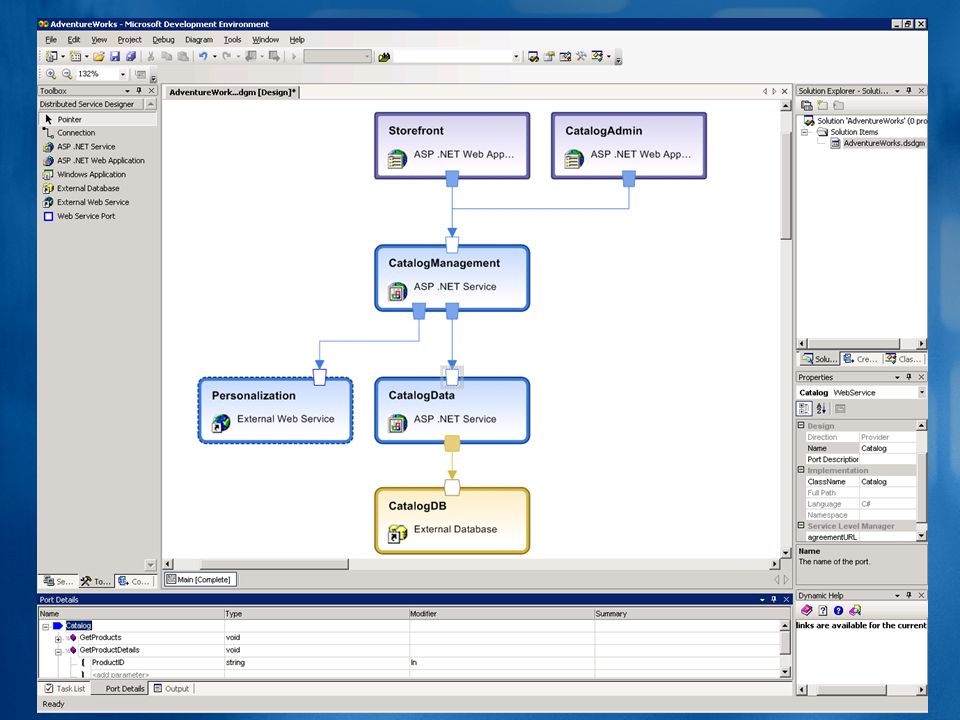This screenshot has height=720, width=960.
Task: Open the File menu
Action: coord(51,40)
